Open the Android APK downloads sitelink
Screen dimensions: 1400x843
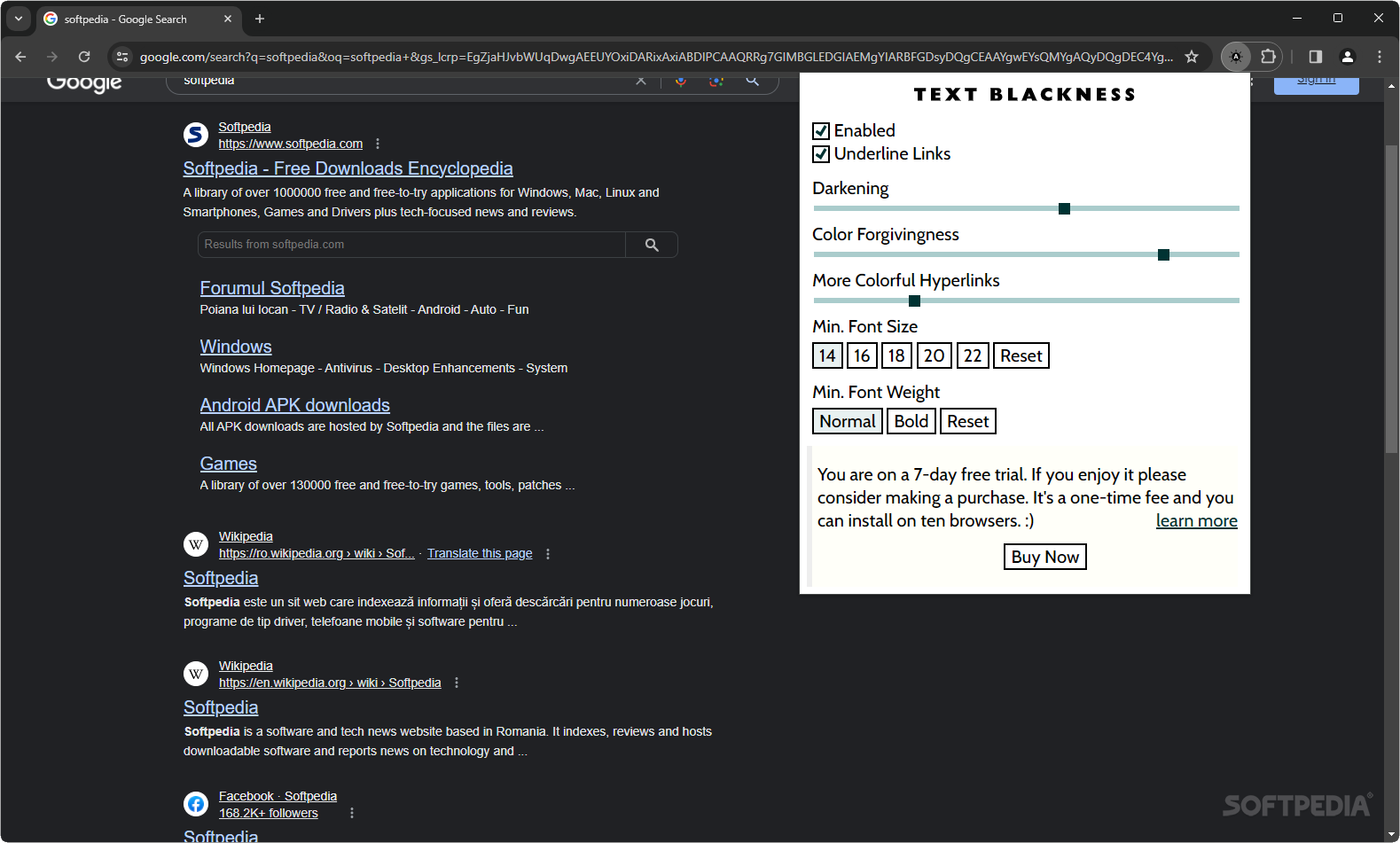pos(295,405)
